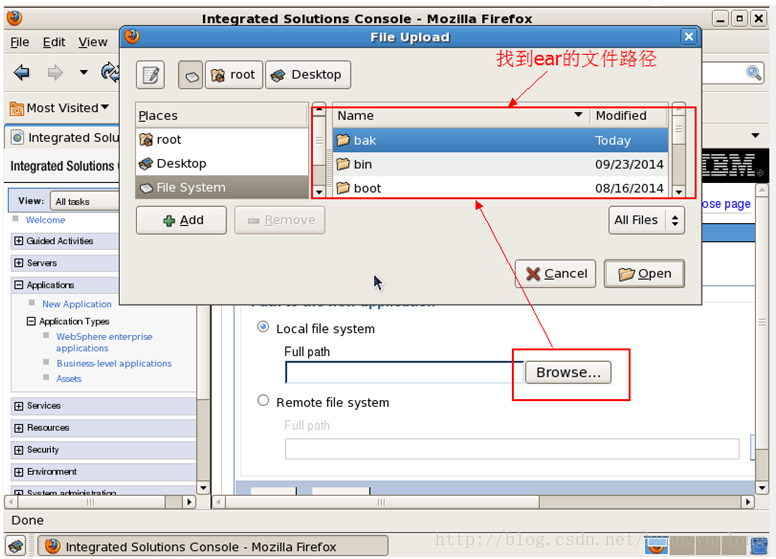776x559 pixels.
Task: Open the Assets link
Action: point(68,379)
